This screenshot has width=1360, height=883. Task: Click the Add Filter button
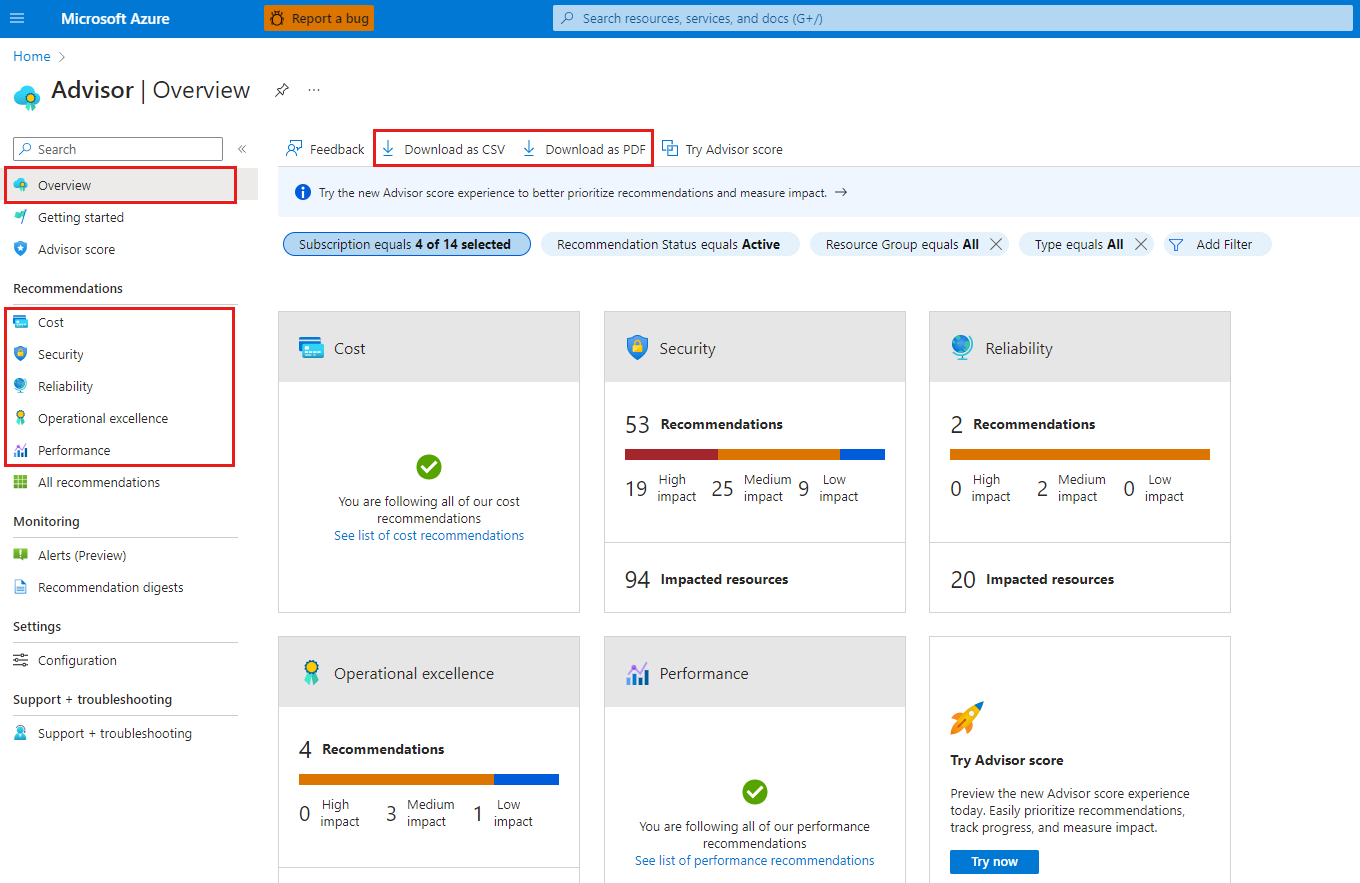click(x=1217, y=244)
